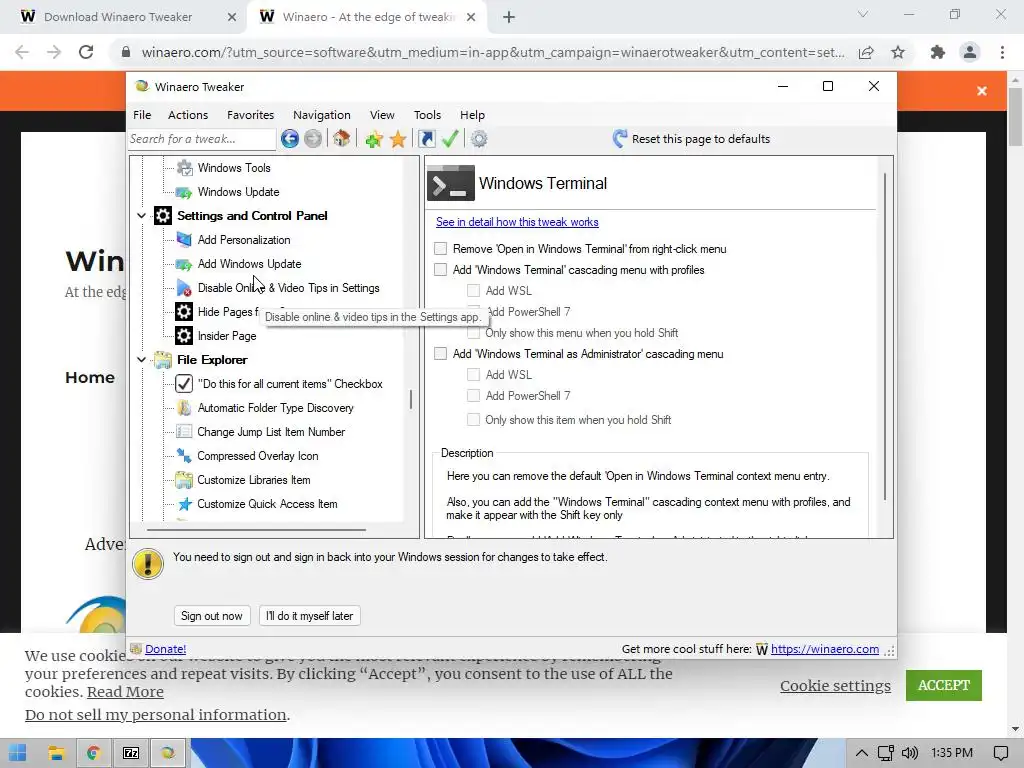Click the Customize Quick Access star icon
Screen dimensions: 1024x768
185,504
